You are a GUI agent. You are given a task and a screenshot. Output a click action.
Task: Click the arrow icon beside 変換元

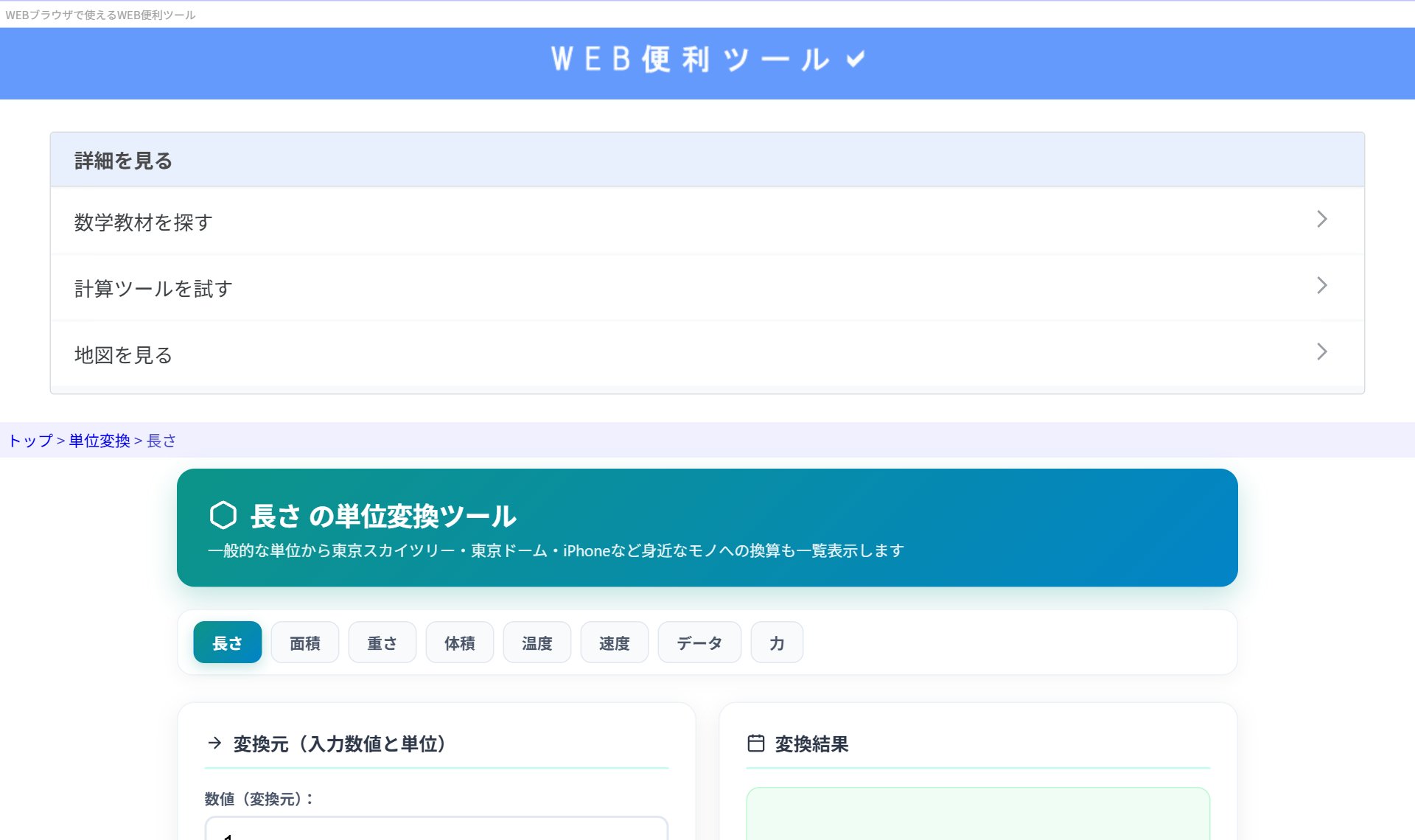(214, 743)
